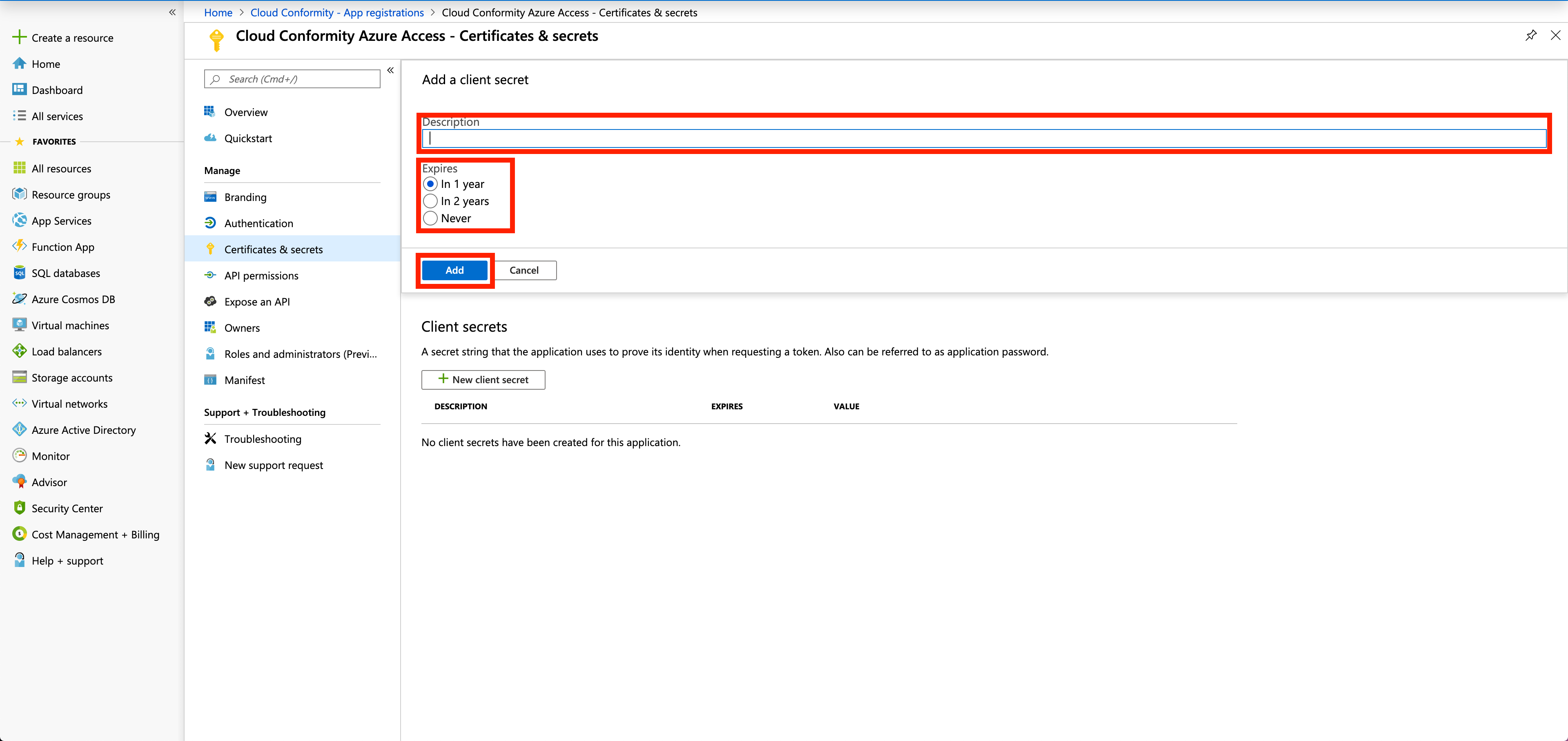Click the EXPIRES column header

pos(727,406)
